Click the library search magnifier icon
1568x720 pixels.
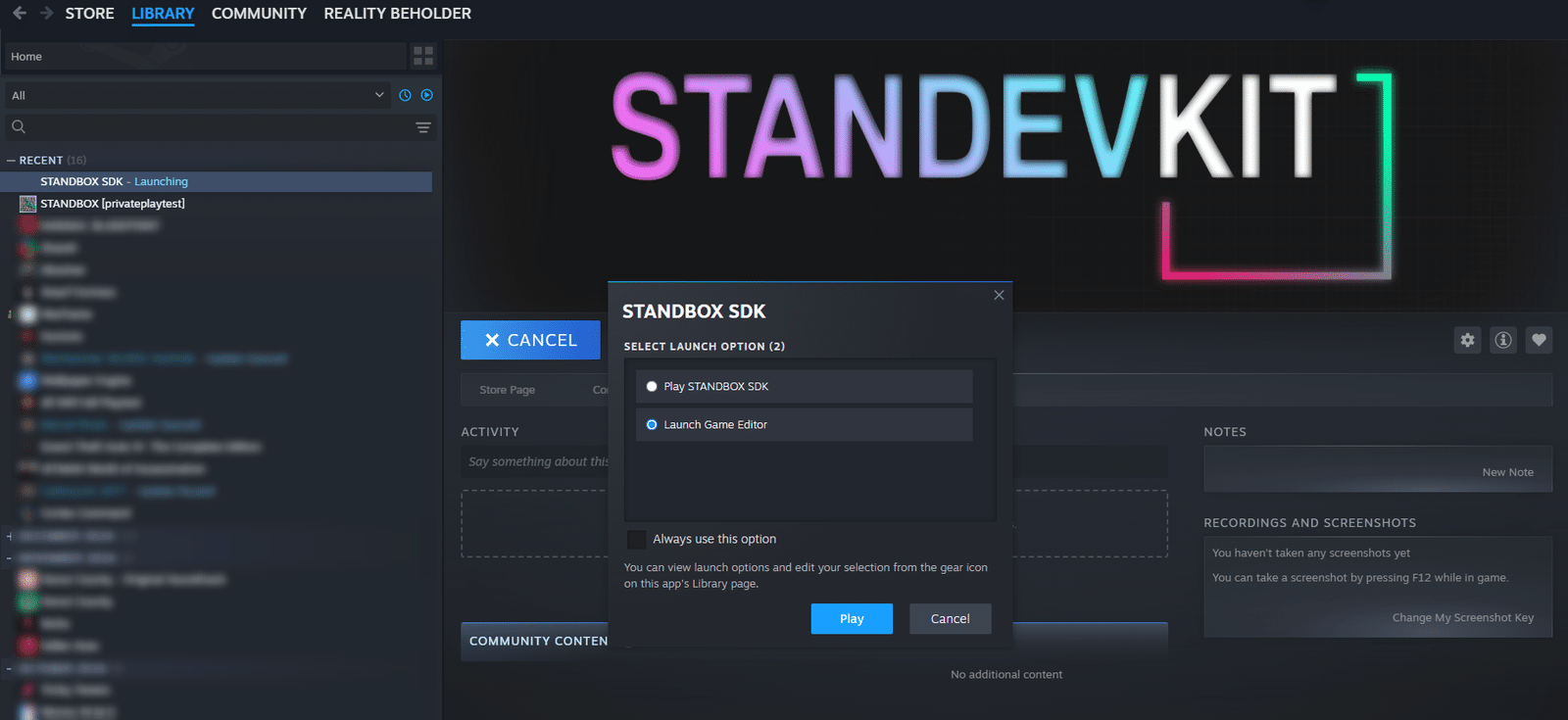19,126
